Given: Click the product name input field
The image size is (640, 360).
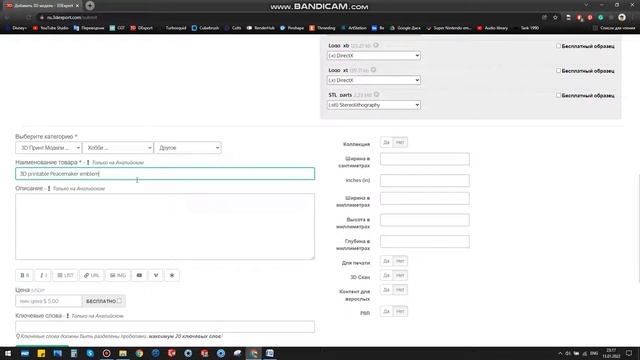Looking at the screenshot, I should click(x=165, y=173).
